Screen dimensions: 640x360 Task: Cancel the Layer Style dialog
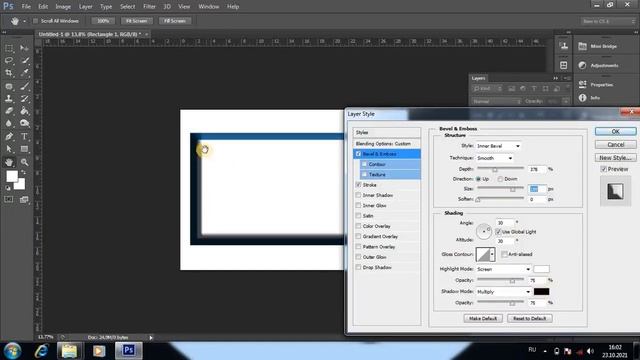click(616, 144)
